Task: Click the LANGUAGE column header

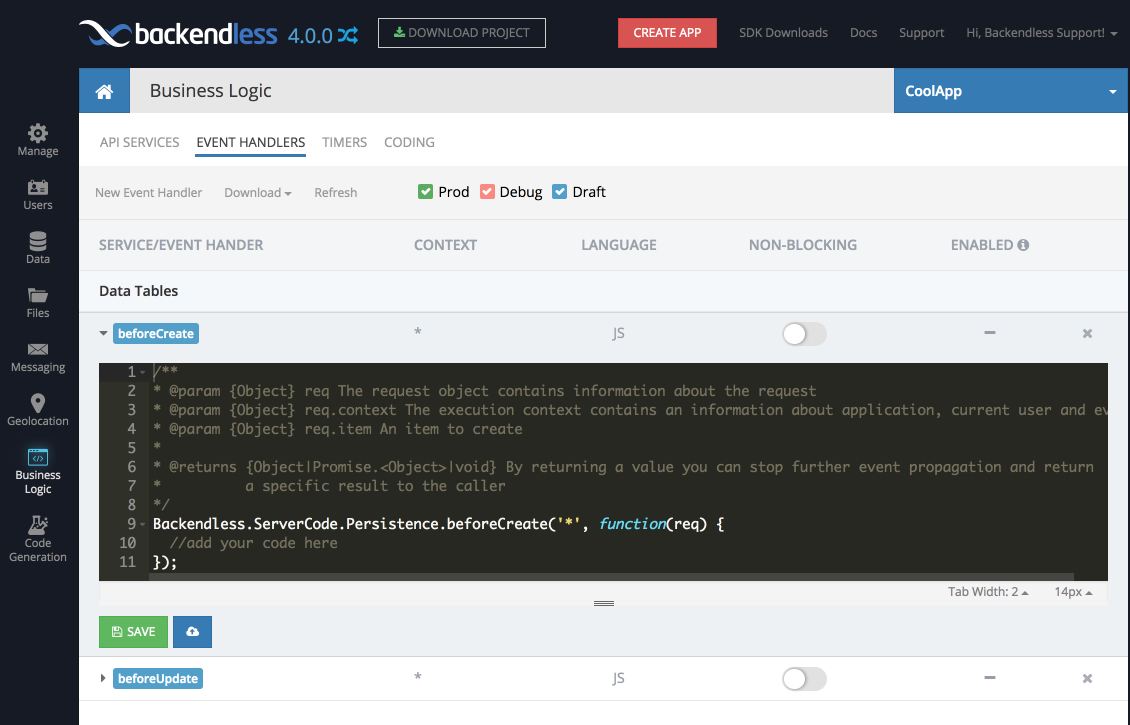Action: click(619, 245)
